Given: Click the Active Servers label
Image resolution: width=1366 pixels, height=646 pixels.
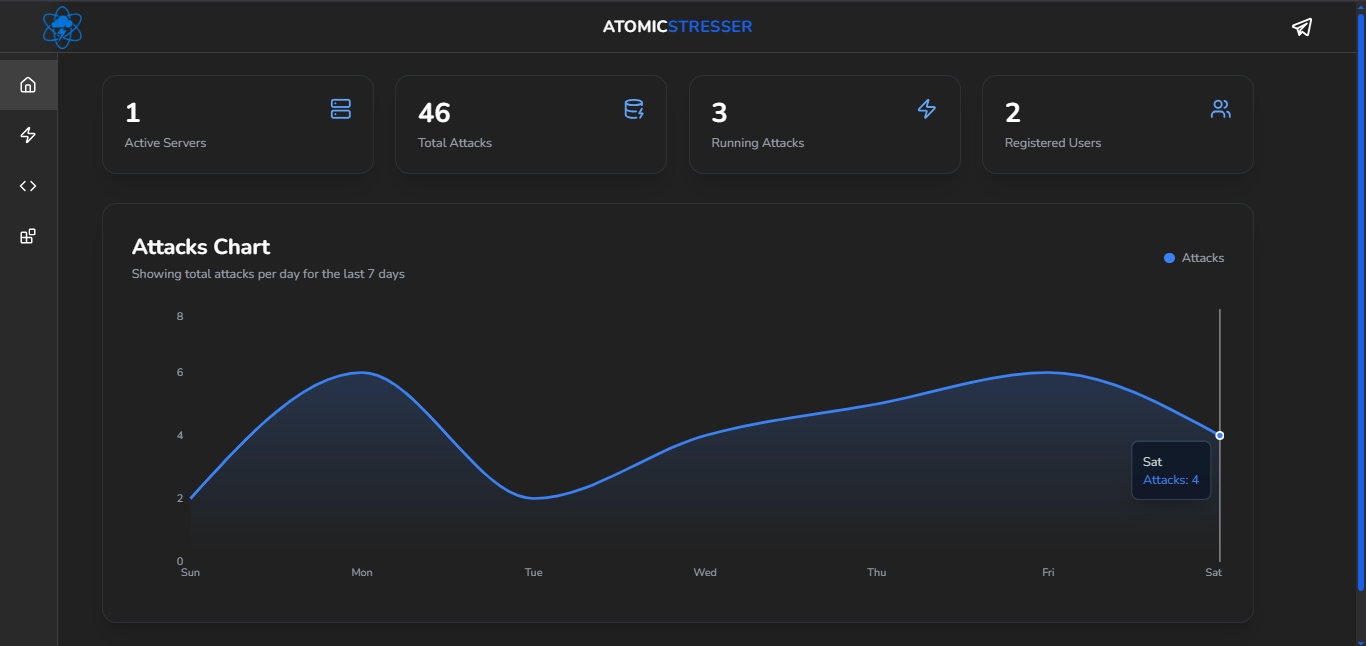Looking at the screenshot, I should (x=165, y=143).
